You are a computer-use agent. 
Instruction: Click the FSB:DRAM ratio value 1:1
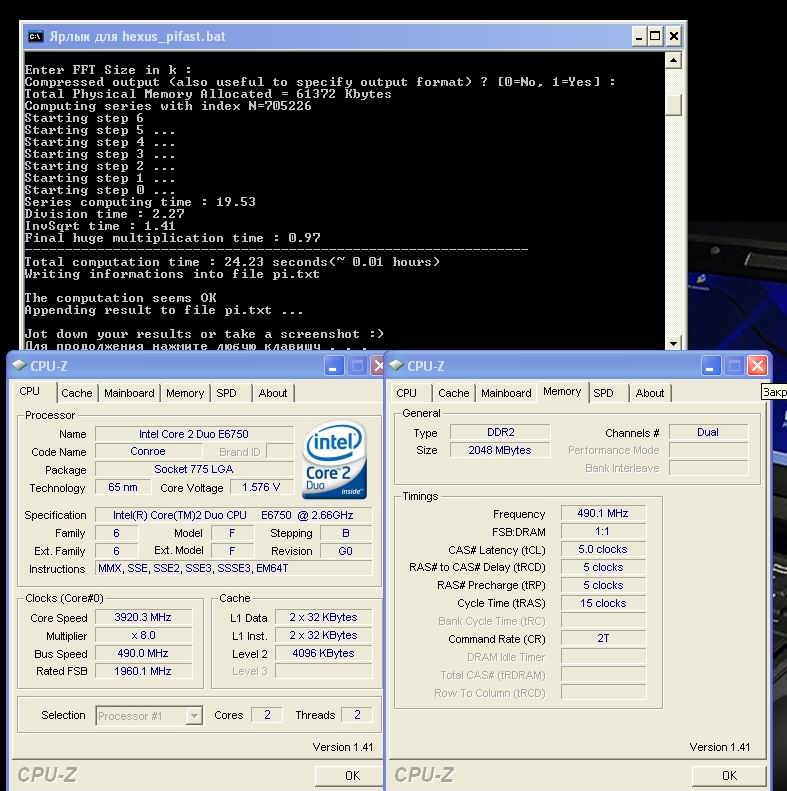603,531
